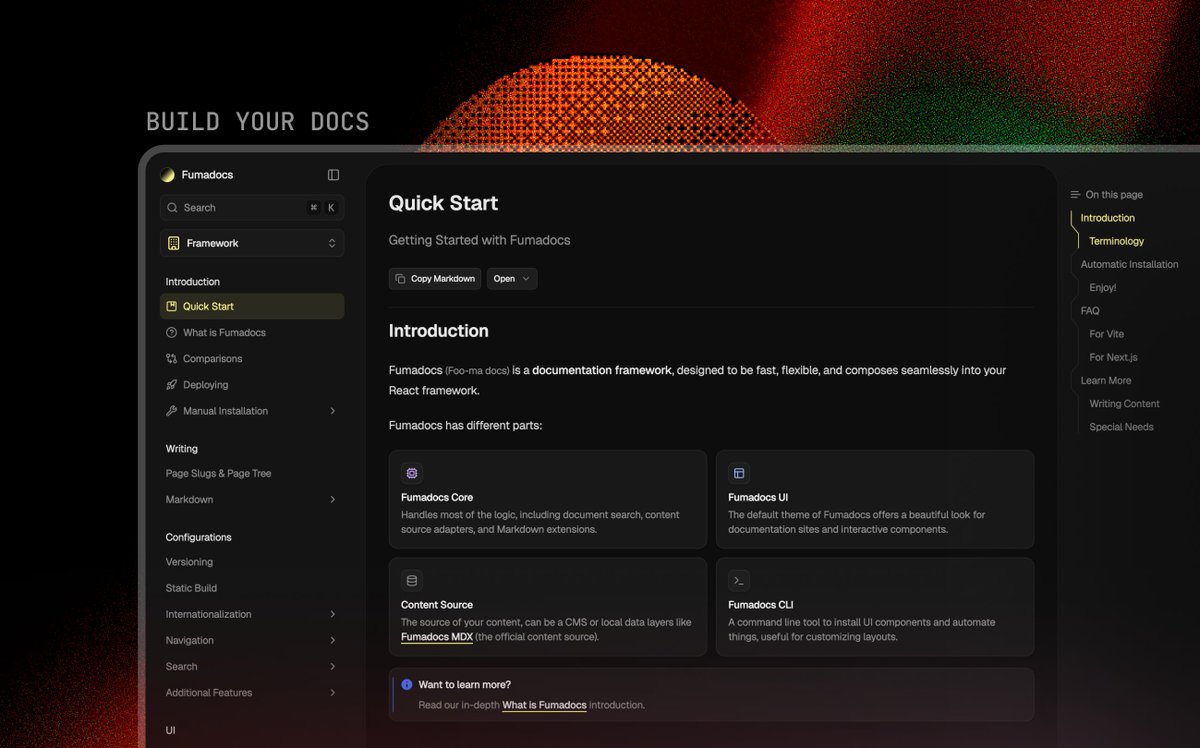Click the Quick Start page heading
The image size is (1200, 748).
444,203
